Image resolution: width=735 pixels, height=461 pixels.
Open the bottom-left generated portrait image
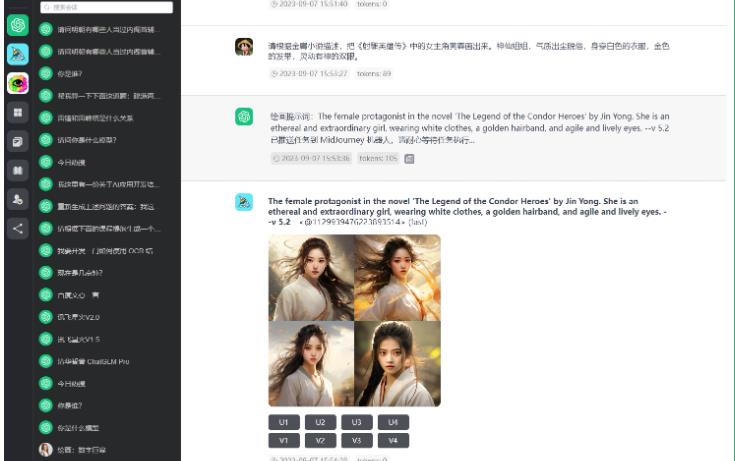[x=311, y=363]
